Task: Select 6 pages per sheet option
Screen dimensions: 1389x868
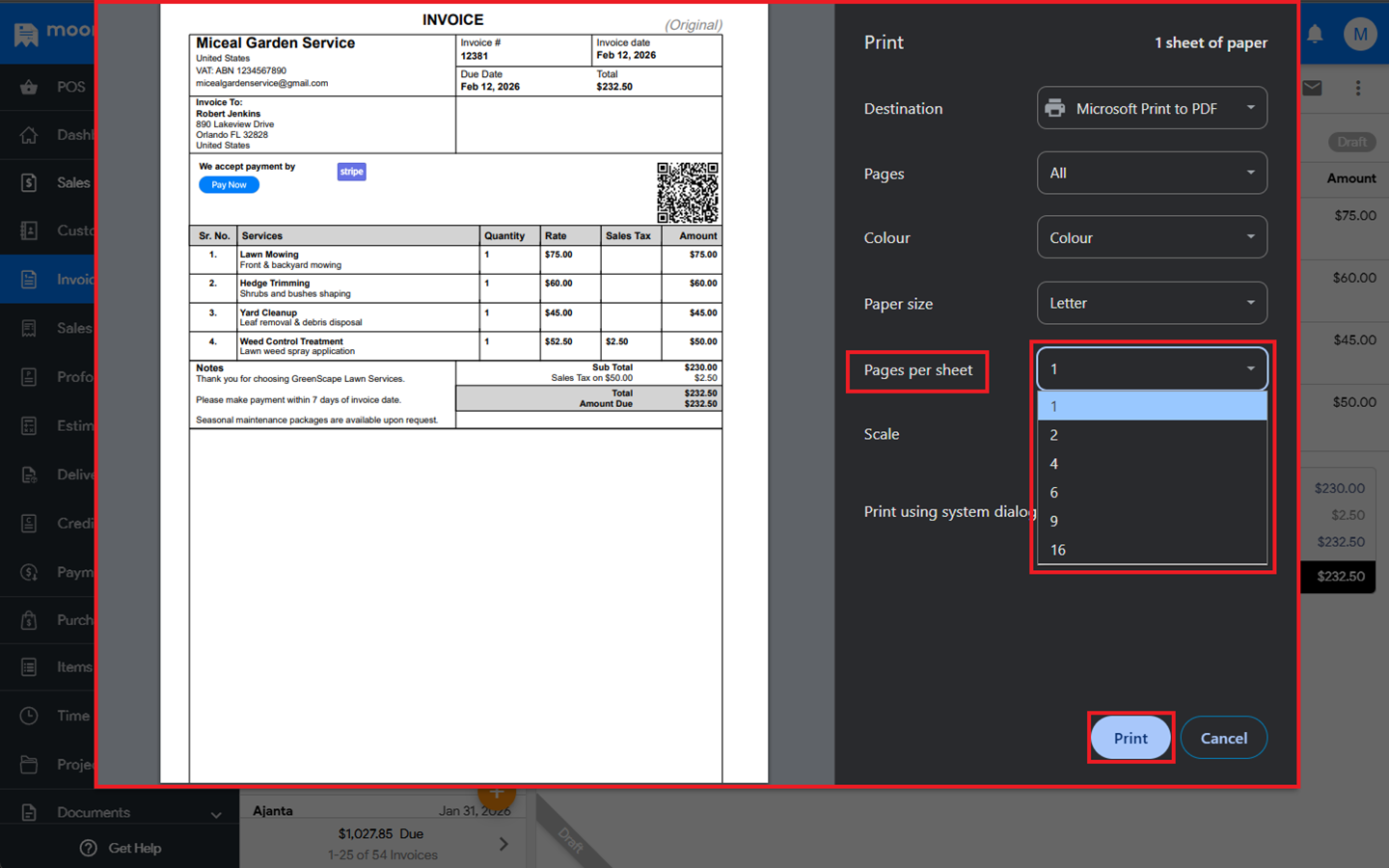Action: [1152, 493]
